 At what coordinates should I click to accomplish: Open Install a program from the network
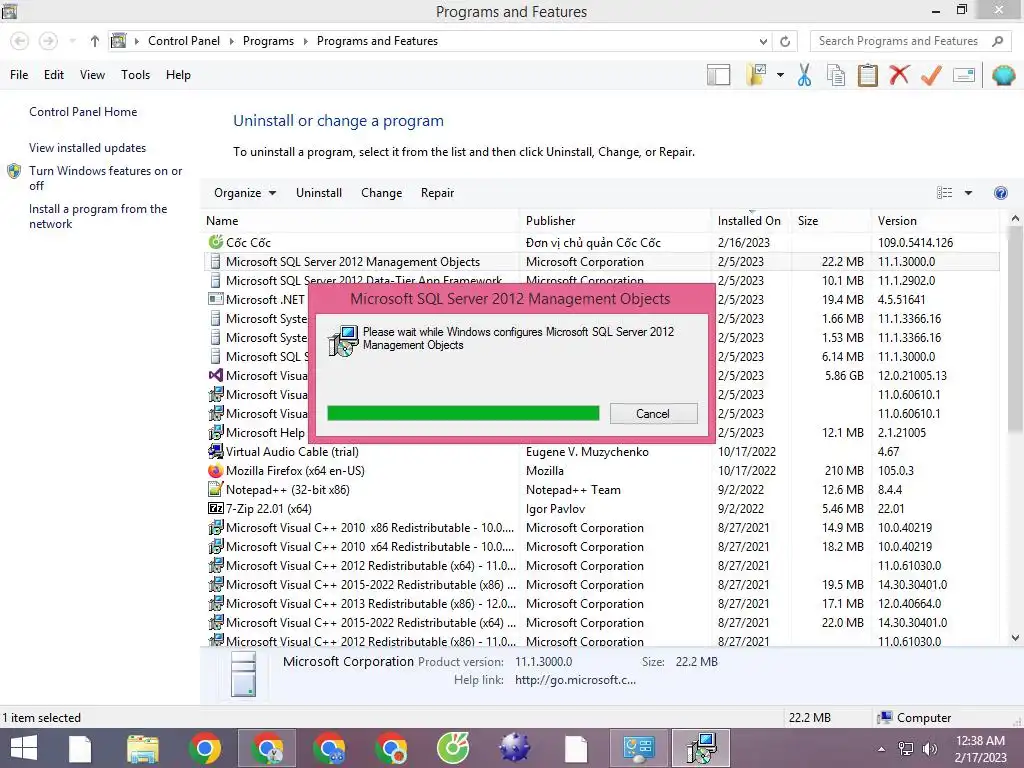(98, 216)
